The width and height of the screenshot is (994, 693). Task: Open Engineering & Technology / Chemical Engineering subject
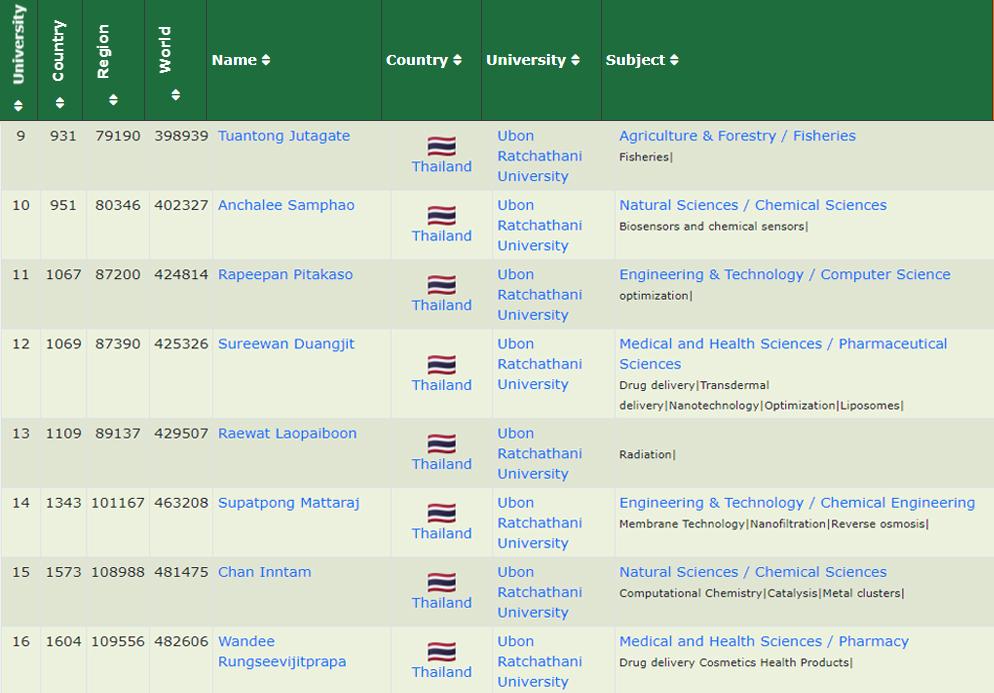point(797,503)
